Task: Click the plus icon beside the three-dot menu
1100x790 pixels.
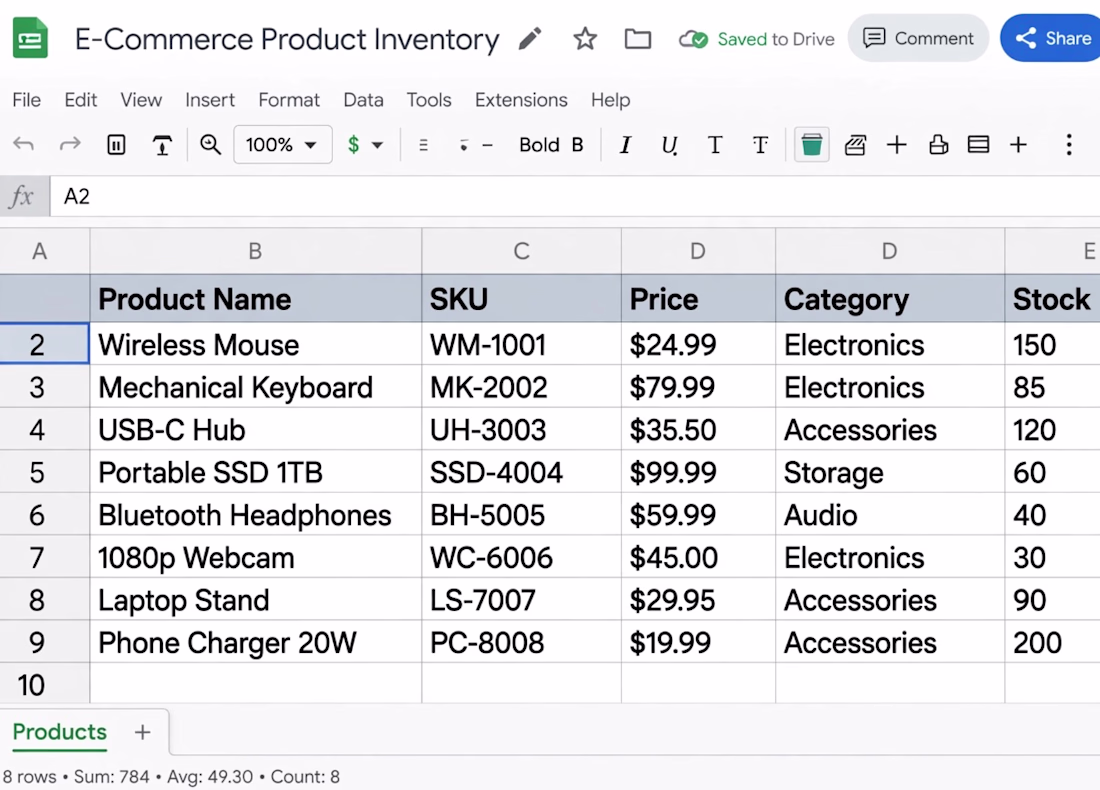Action: point(1018,145)
